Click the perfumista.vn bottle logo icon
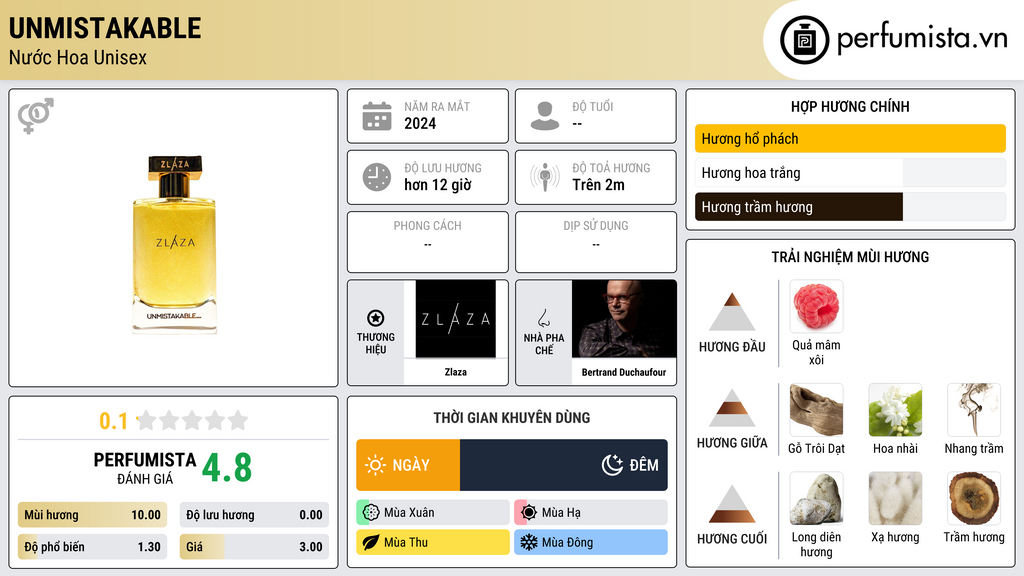The width and height of the screenshot is (1024, 576). click(x=804, y=40)
